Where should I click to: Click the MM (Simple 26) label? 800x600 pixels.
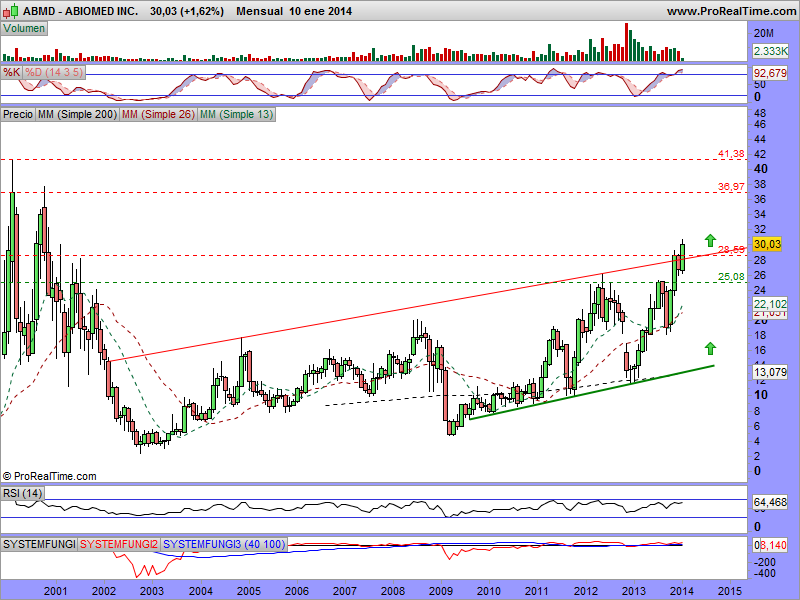coord(158,114)
